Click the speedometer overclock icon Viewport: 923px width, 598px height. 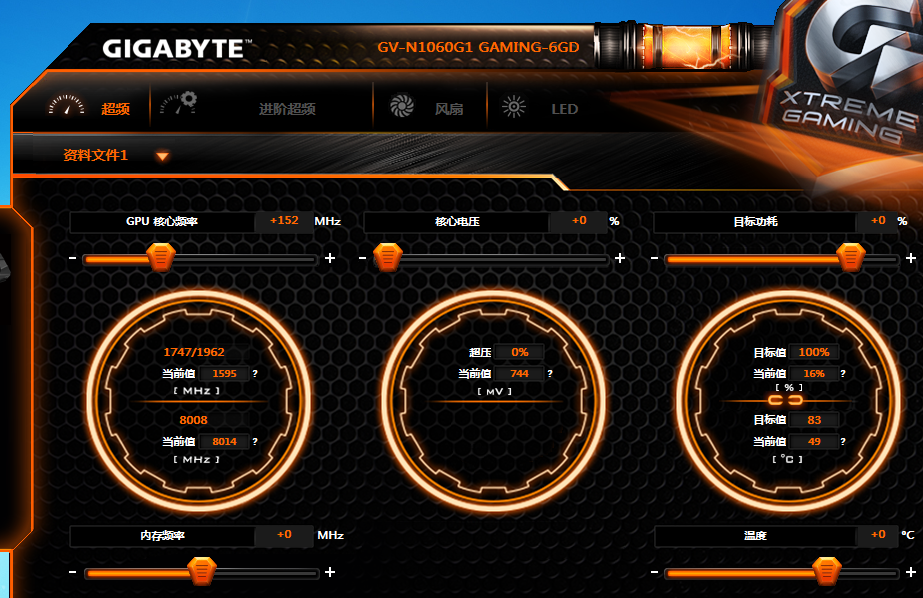(66, 106)
